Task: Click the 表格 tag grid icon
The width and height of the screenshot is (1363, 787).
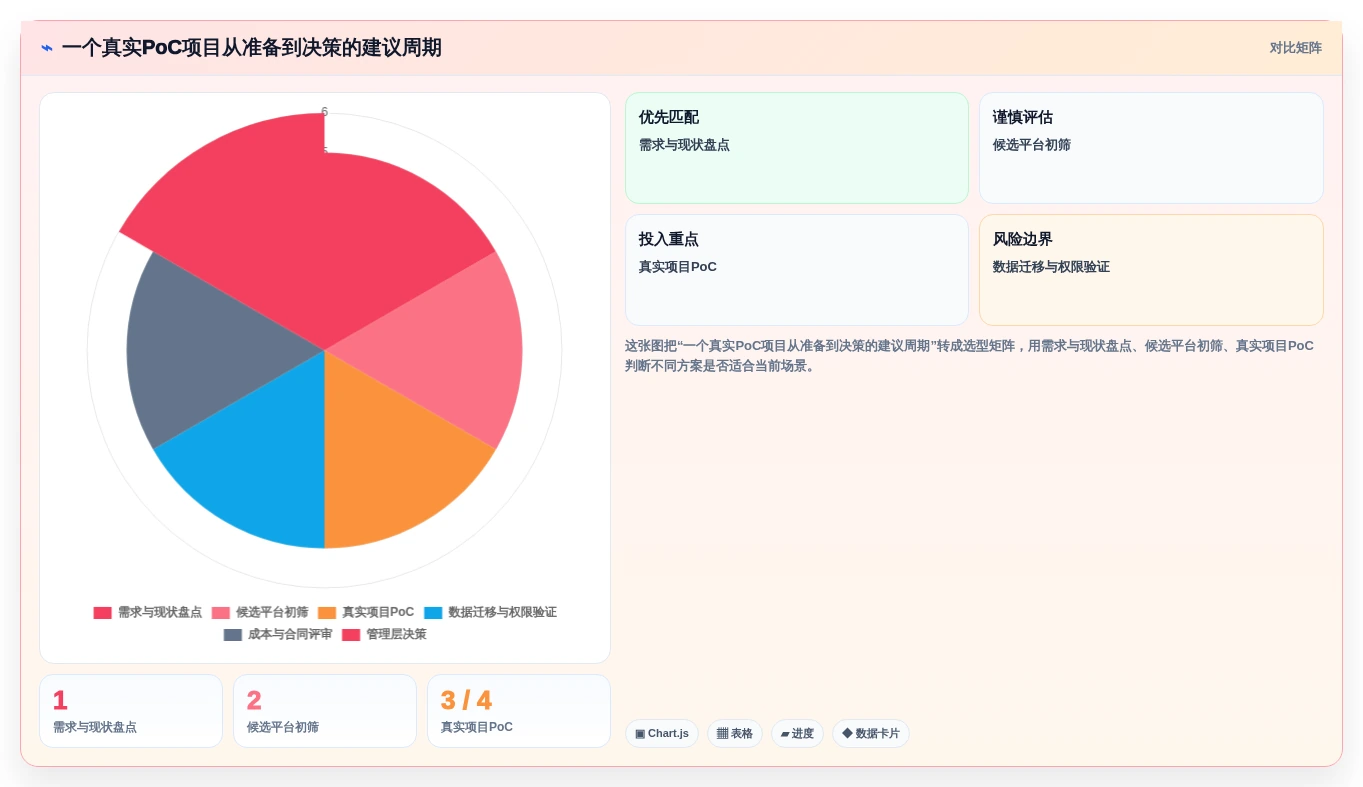Action: pyautogui.click(x=722, y=734)
